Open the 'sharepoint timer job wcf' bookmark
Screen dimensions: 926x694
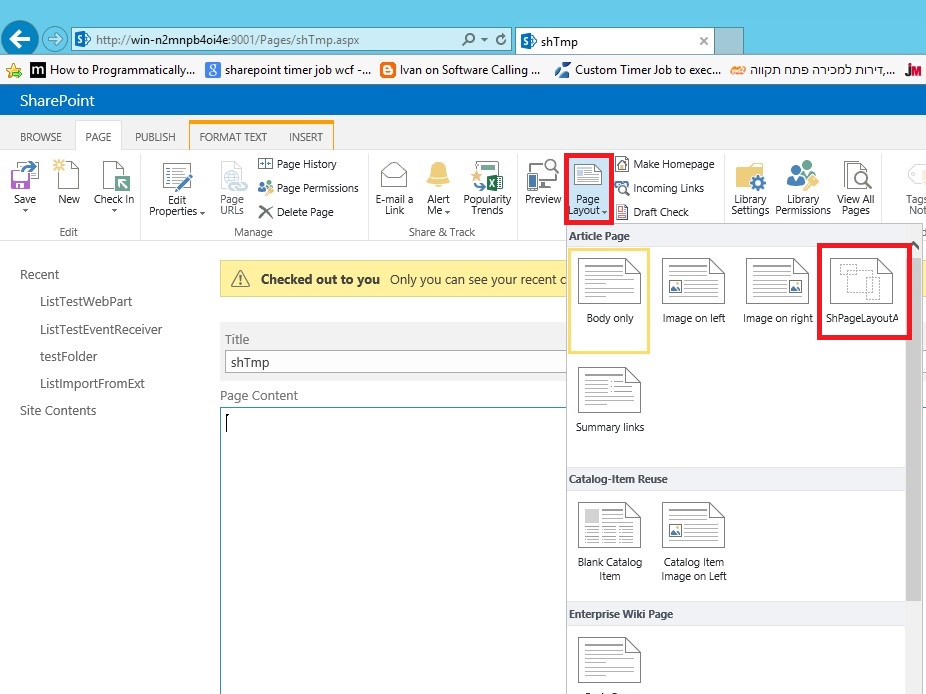(288, 70)
